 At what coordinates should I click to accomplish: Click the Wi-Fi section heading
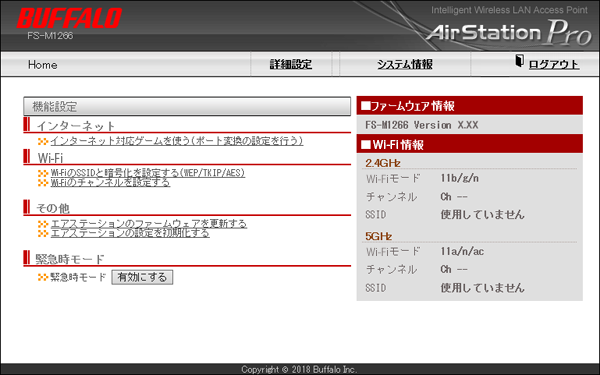click(x=50, y=158)
